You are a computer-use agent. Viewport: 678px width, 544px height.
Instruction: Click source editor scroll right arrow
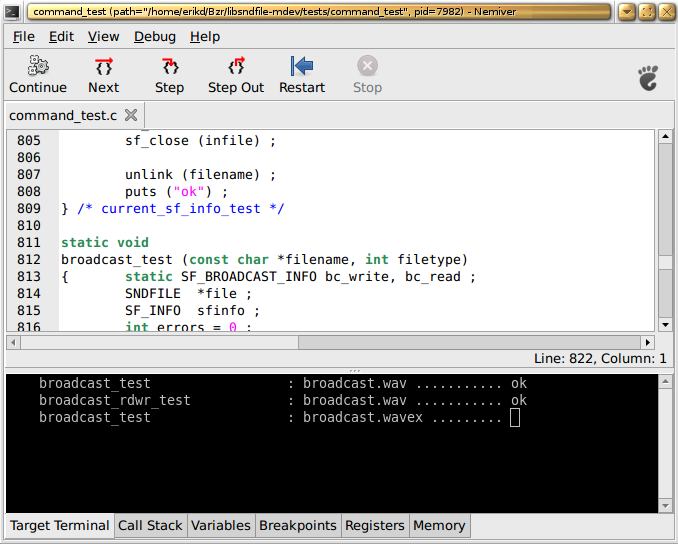click(647, 342)
